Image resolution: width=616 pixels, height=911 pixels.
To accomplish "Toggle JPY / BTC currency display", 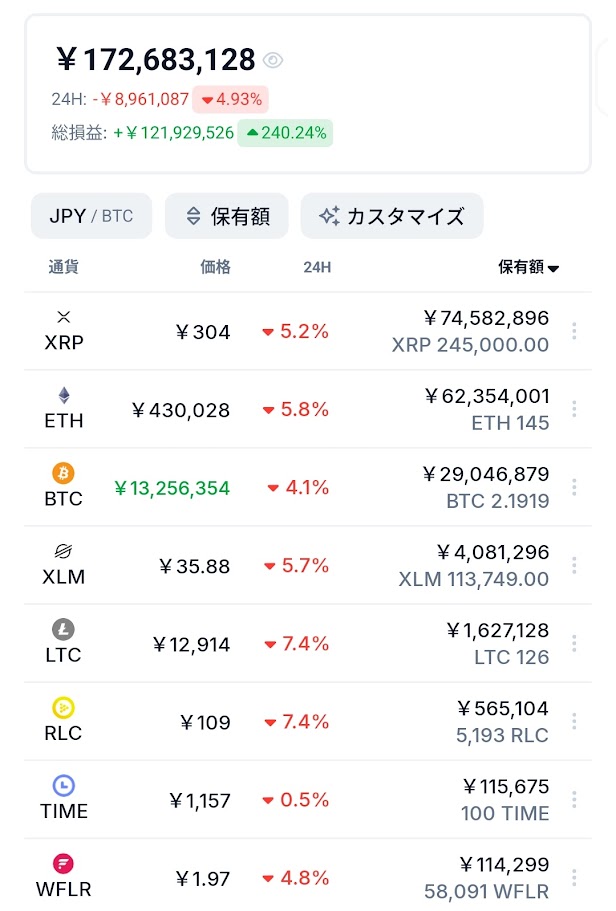I will click(x=91, y=216).
